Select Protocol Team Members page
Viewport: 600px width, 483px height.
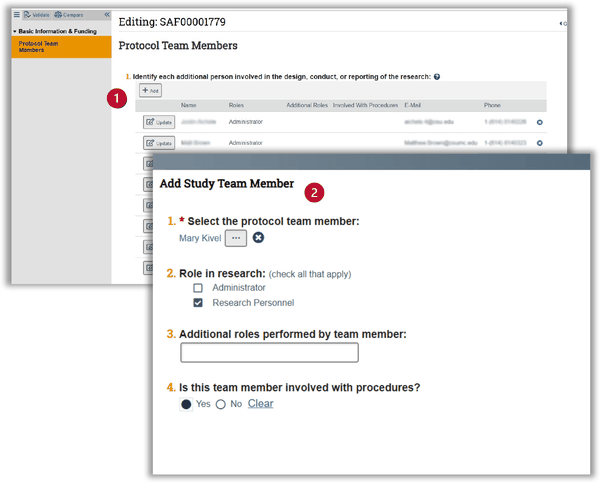(61, 47)
